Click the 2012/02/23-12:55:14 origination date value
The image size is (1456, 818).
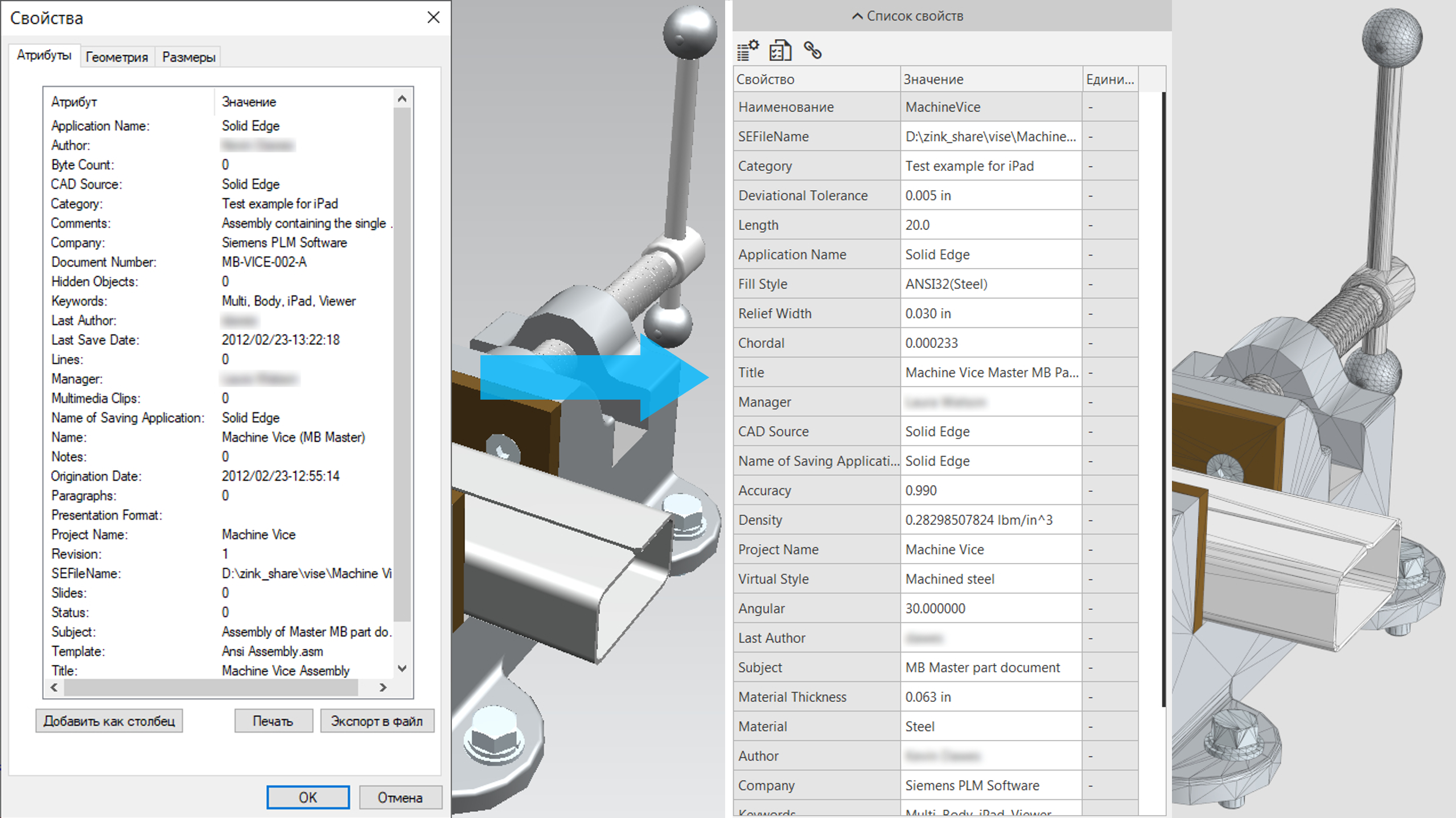tap(281, 476)
